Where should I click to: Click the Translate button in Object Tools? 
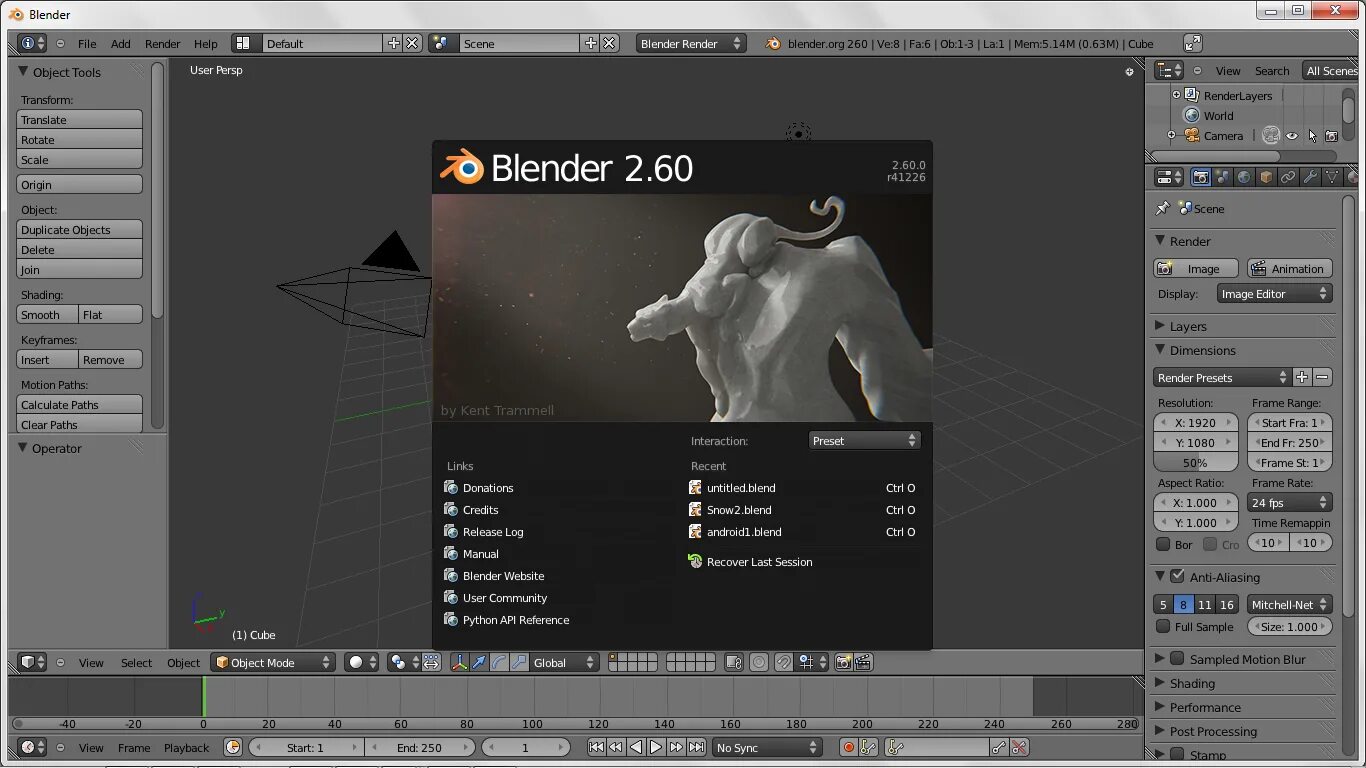click(80, 119)
